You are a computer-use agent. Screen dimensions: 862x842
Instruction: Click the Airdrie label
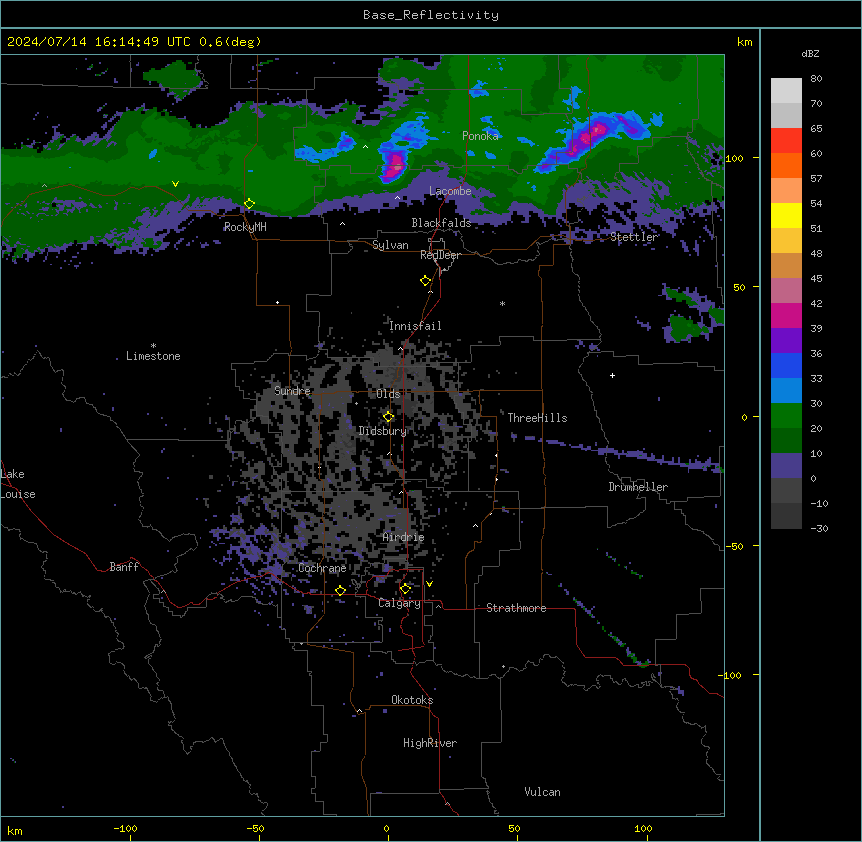tap(404, 537)
